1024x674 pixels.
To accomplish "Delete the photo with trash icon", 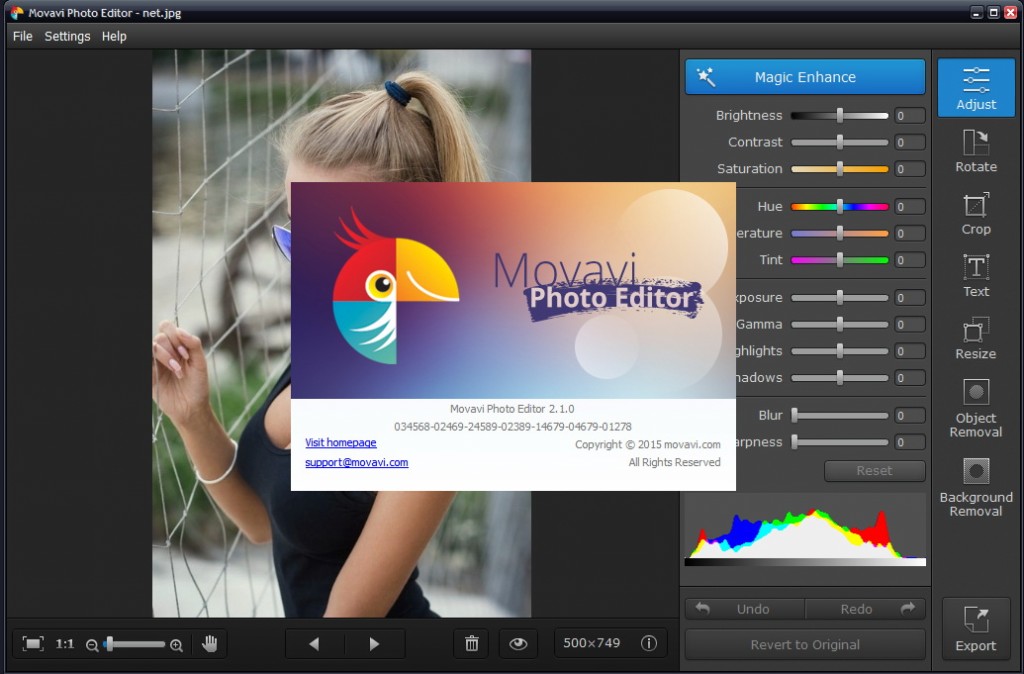I will click(472, 643).
